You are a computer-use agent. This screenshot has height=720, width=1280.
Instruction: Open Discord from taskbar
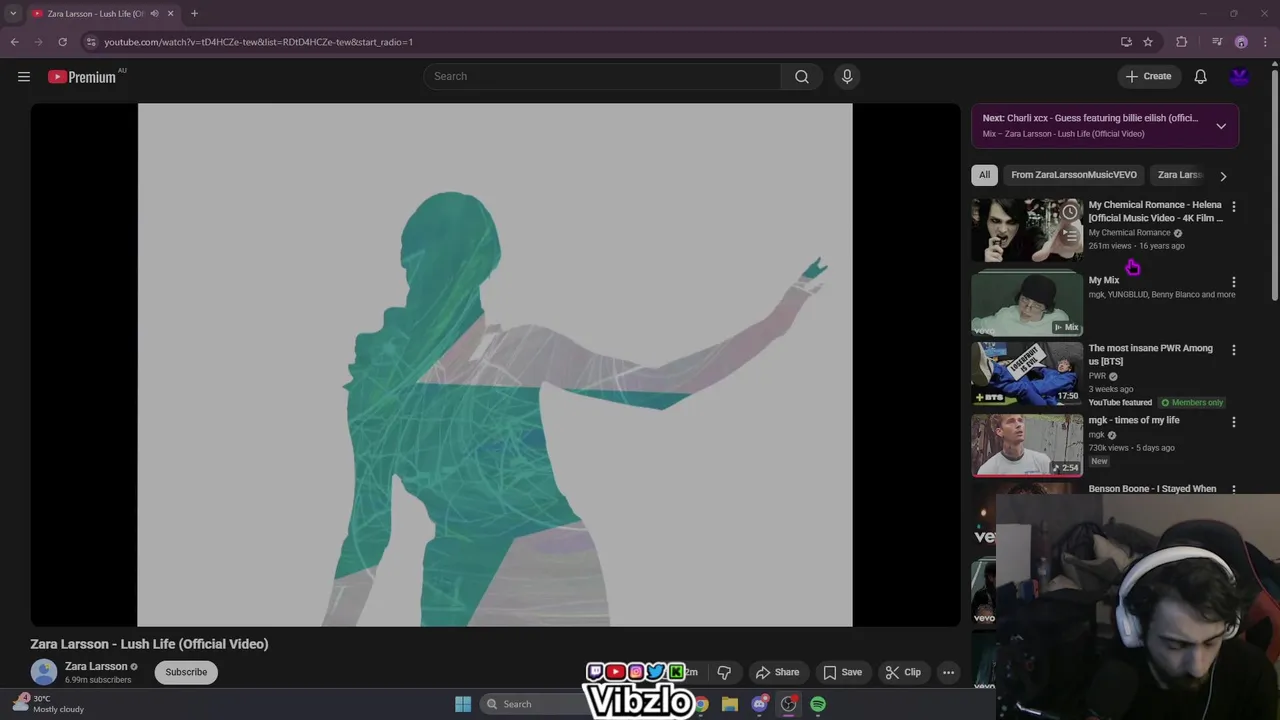(x=760, y=704)
